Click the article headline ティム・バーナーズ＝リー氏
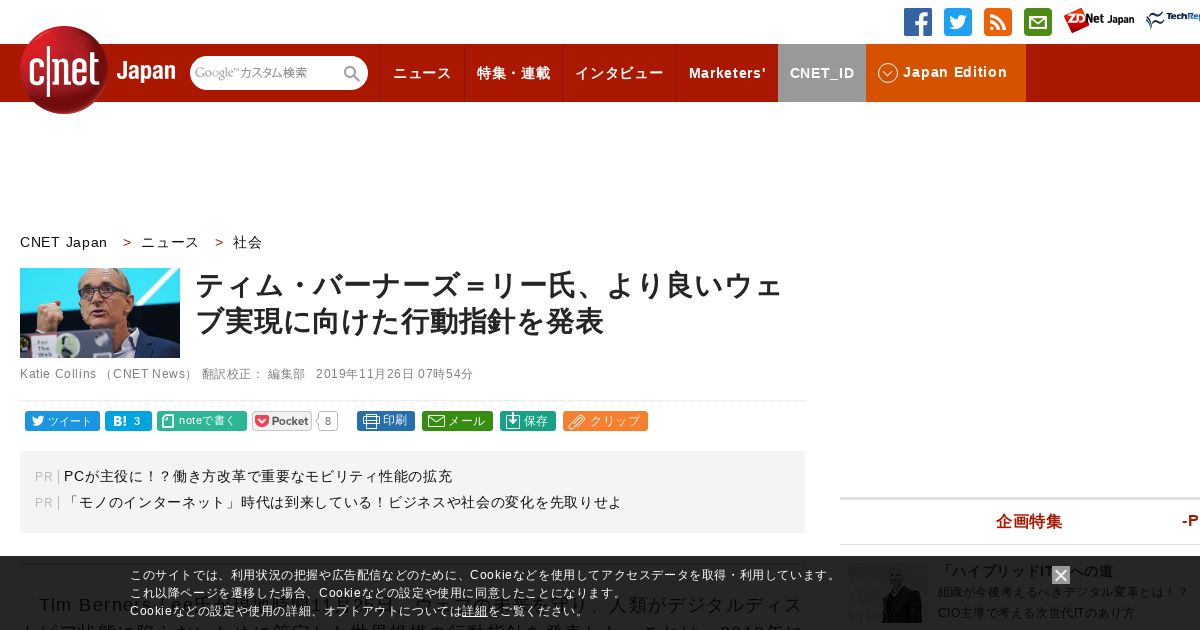 coord(488,304)
